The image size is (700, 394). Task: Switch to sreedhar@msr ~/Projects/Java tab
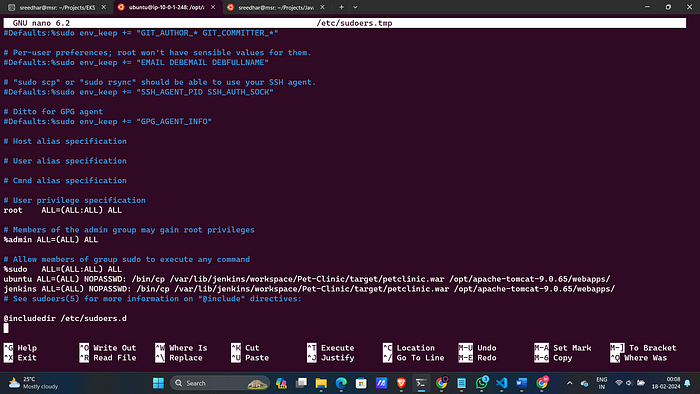(x=275, y=7)
